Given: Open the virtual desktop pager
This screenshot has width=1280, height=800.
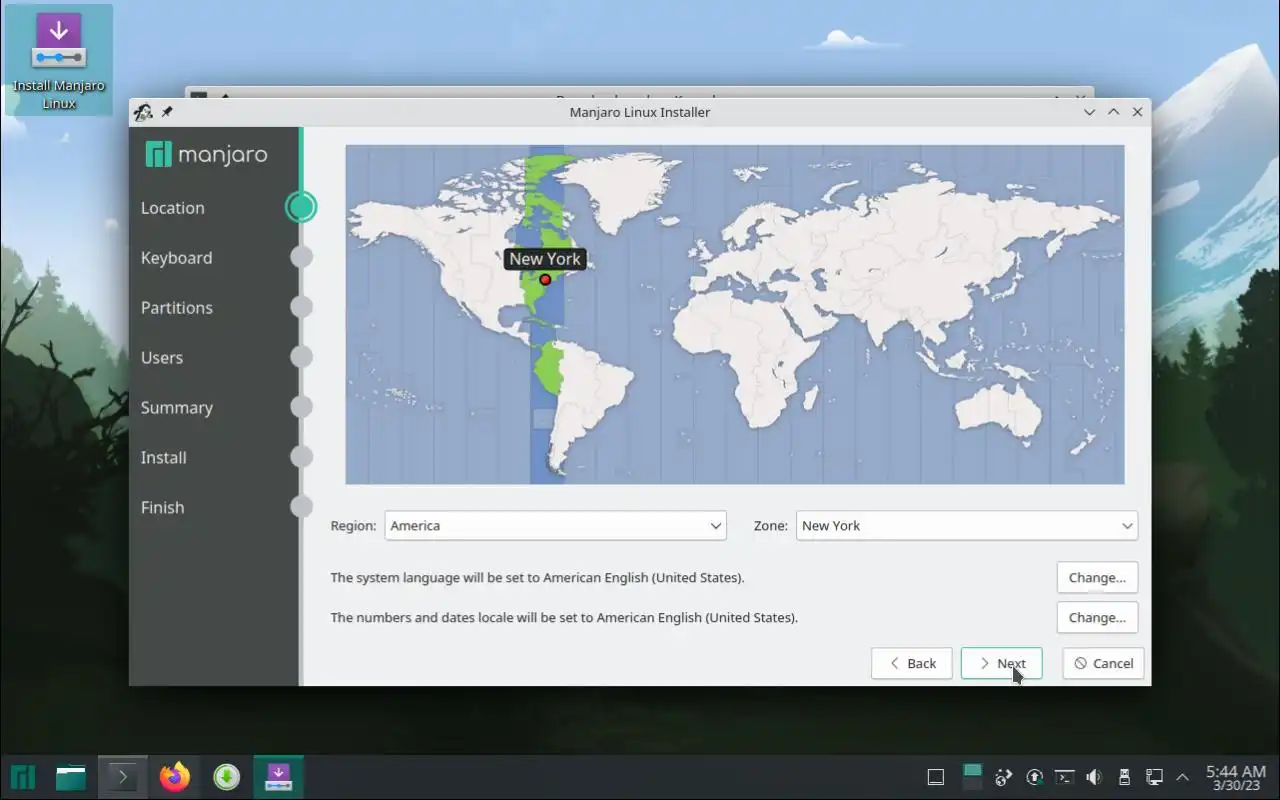Looking at the screenshot, I should point(971,777).
